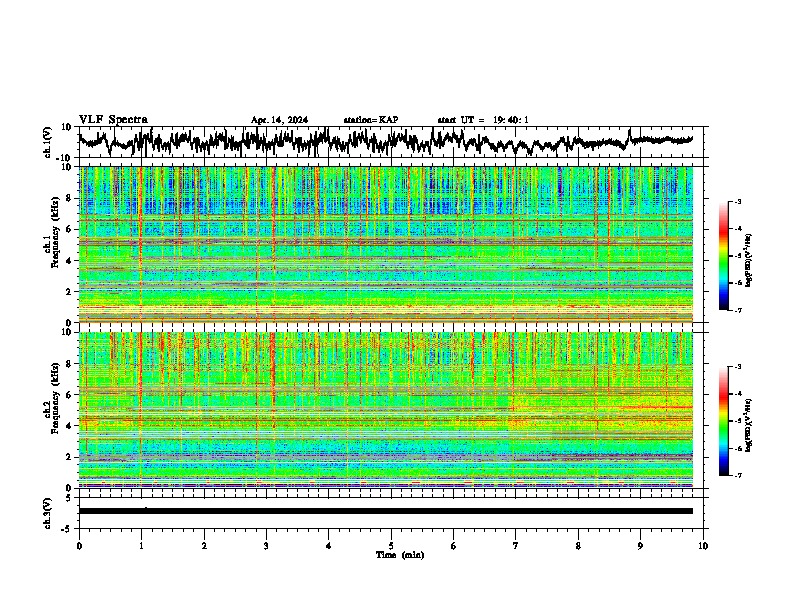Click time axis tick label "4"
Screen dimensions: 792x612
coord(329,546)
